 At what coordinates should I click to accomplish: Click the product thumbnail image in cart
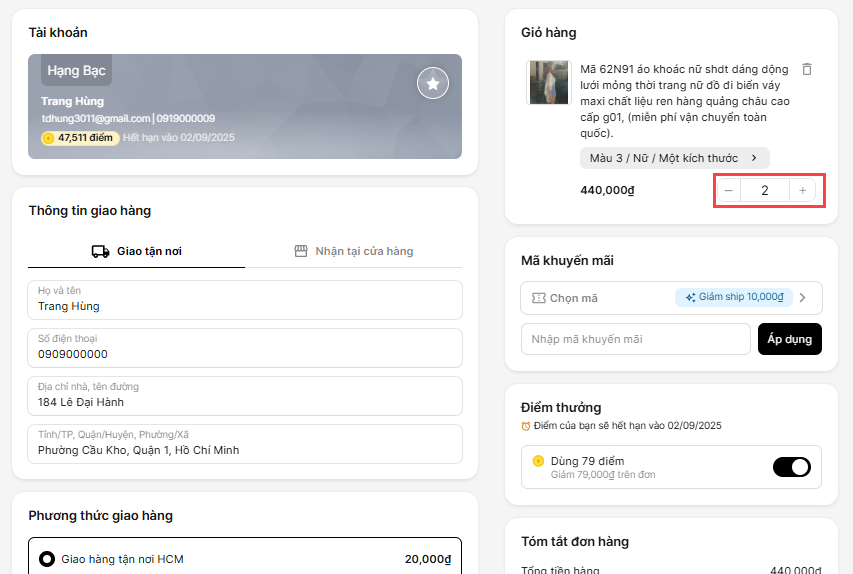tap(548, 82)
